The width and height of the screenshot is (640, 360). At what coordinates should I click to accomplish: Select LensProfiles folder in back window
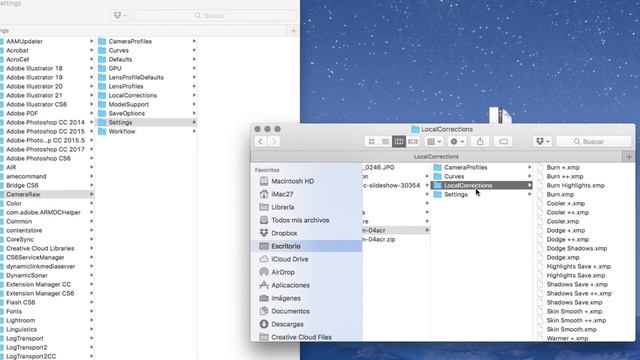(x=125, y=87)
